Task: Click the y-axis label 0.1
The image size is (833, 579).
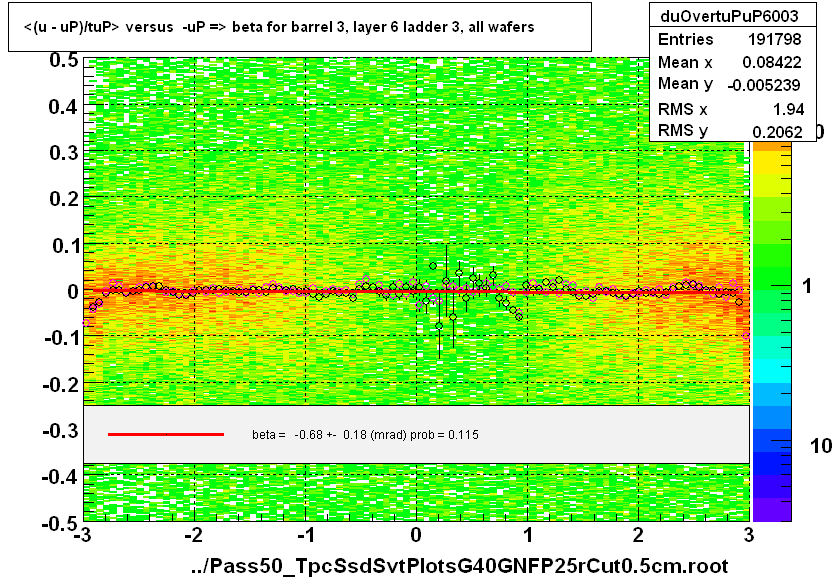Action: (x=65, y=246)
